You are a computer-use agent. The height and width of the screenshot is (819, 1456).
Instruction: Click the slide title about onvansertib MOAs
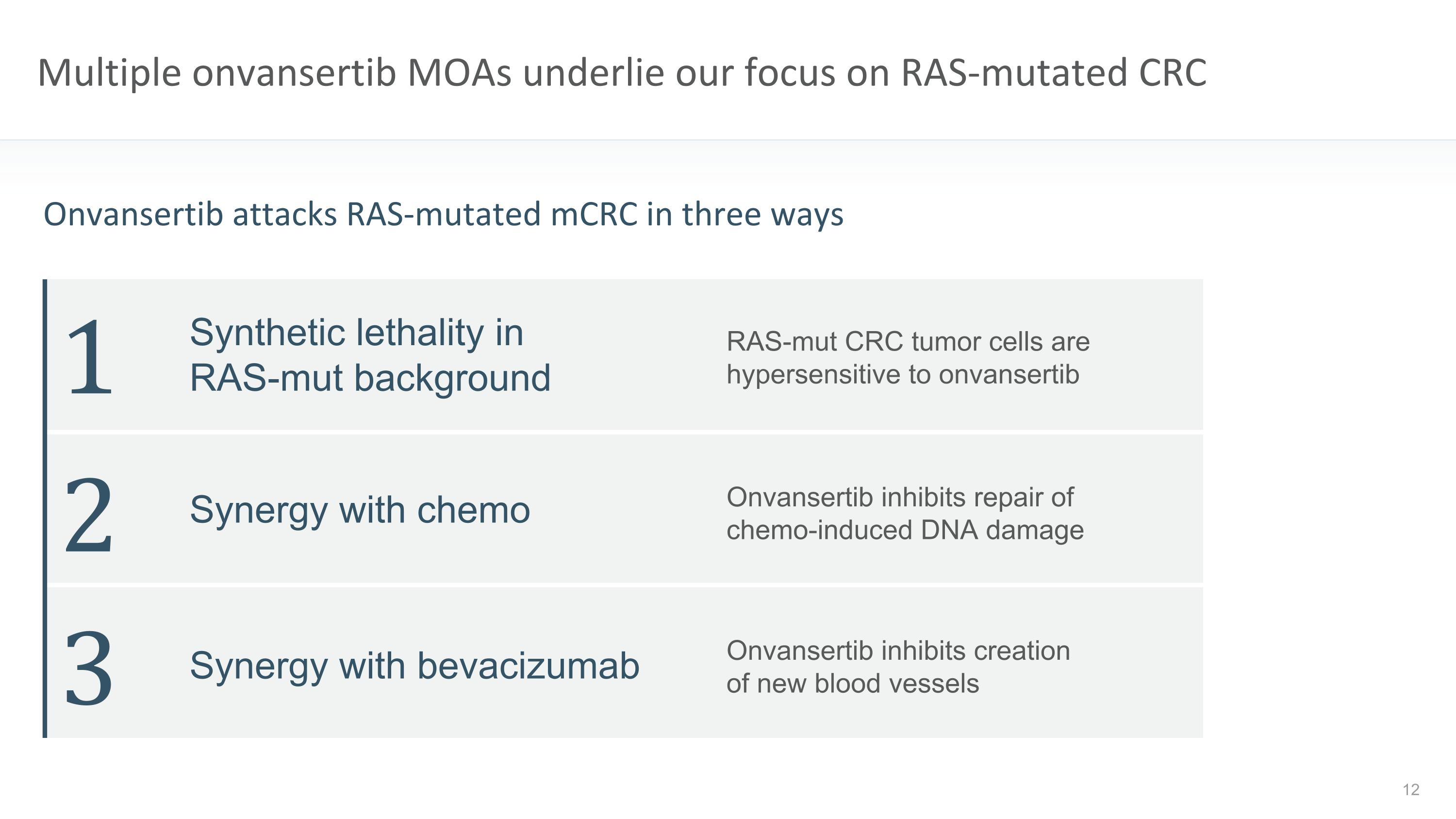622,73
